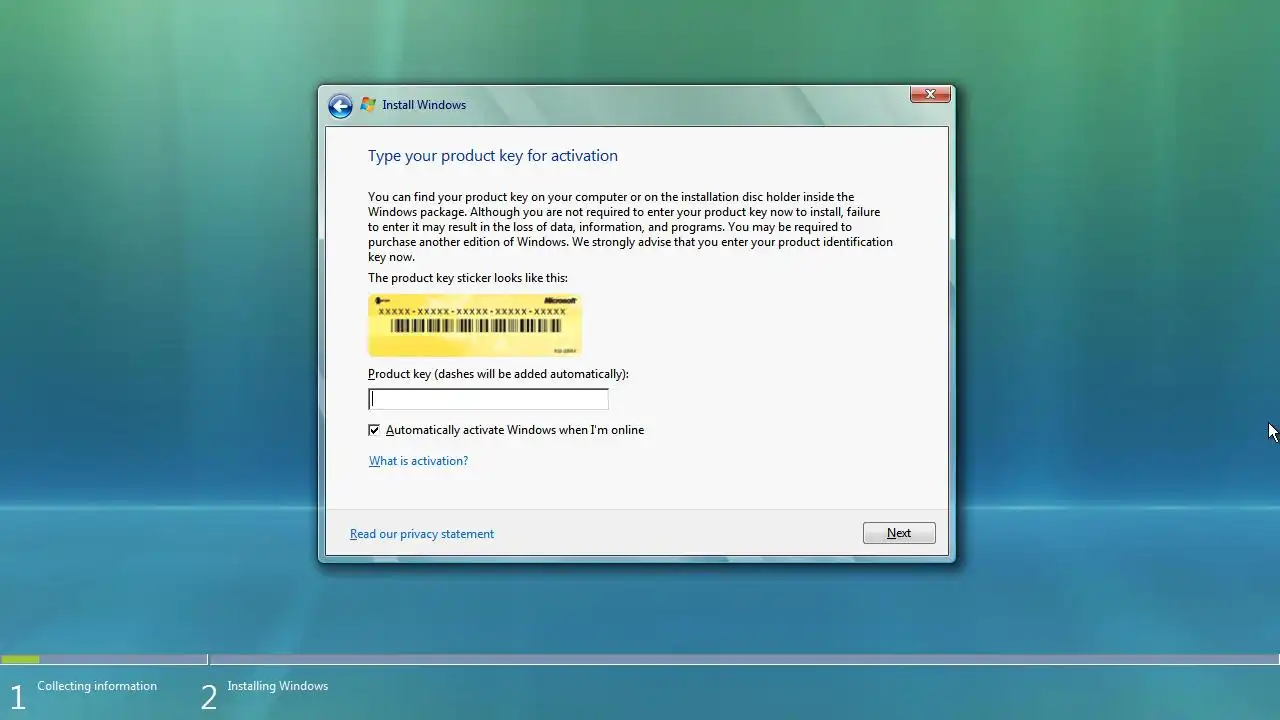1280x720 pixels.
Task: Click the Next button
Action: point(899,533)
